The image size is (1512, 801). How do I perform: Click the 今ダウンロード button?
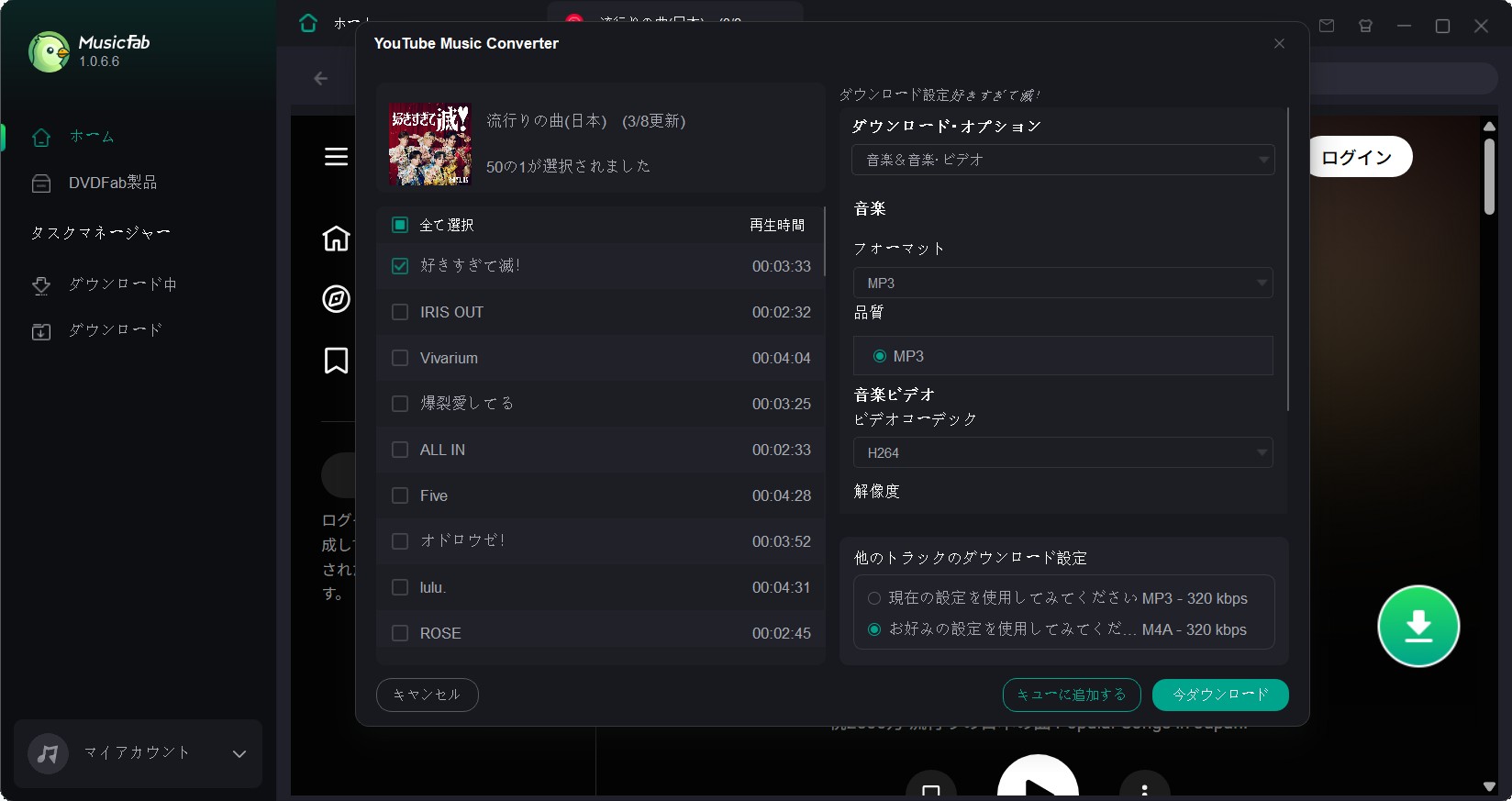(1220, 695)
